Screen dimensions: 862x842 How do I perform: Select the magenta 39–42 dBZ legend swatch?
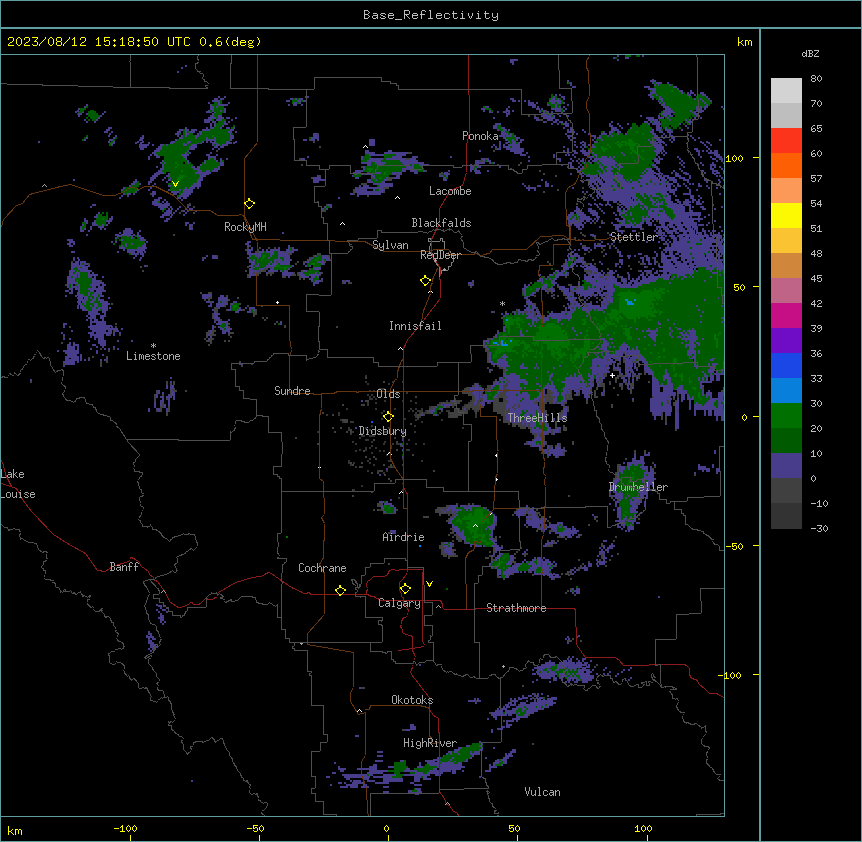(786, 315)
